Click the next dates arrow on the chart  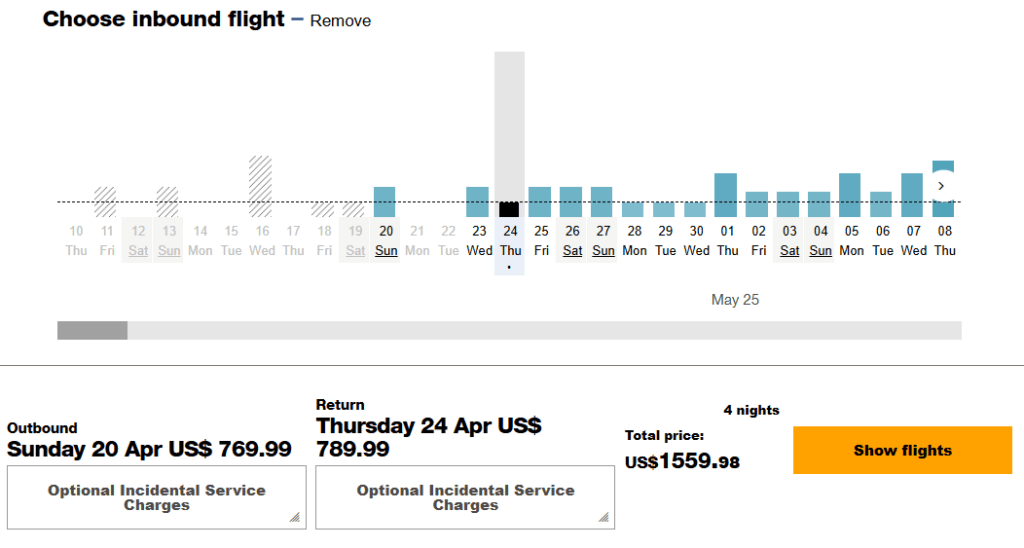tap(941, 186)
